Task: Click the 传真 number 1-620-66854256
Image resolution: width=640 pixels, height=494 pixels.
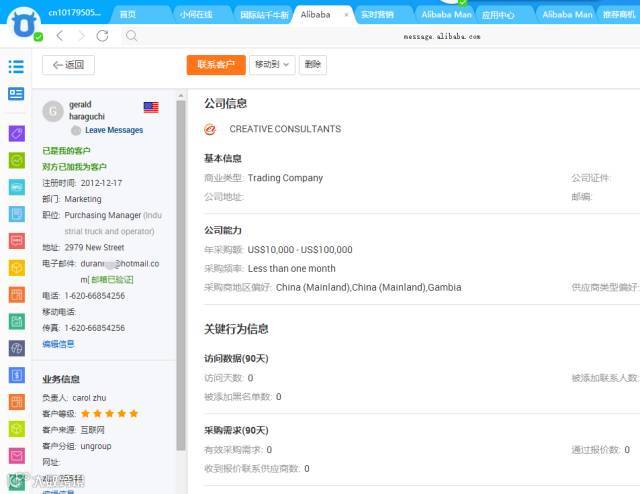Action: [x=95, y=328]
